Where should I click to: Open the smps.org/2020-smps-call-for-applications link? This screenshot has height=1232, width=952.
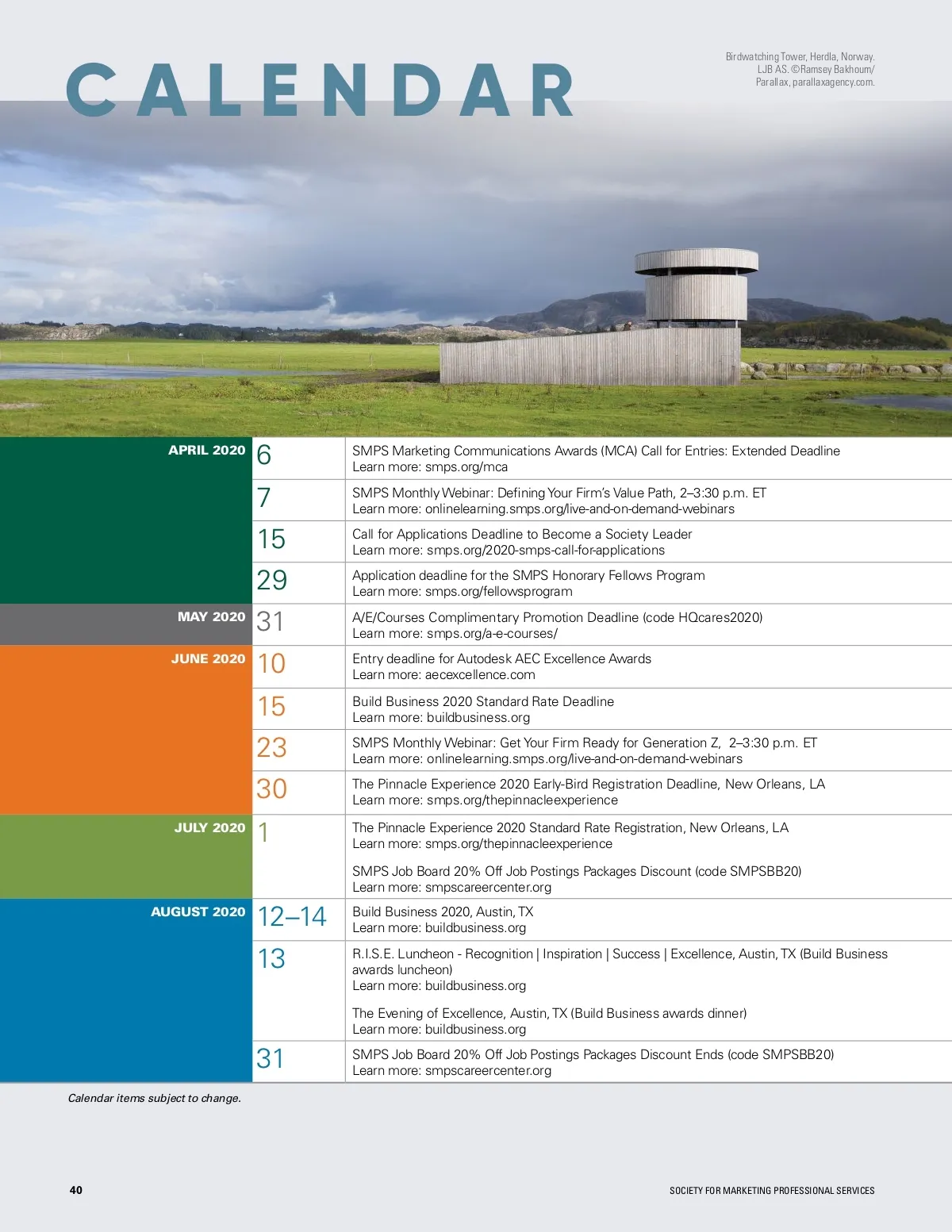point(545,551)
